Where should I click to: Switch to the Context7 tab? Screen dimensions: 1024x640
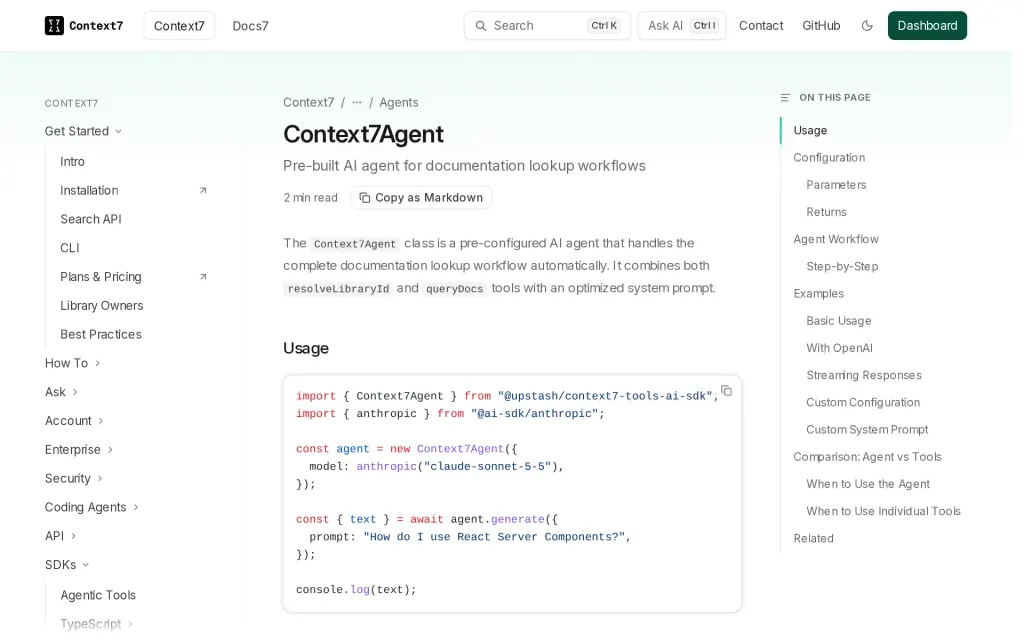click(x=179, y=26)
